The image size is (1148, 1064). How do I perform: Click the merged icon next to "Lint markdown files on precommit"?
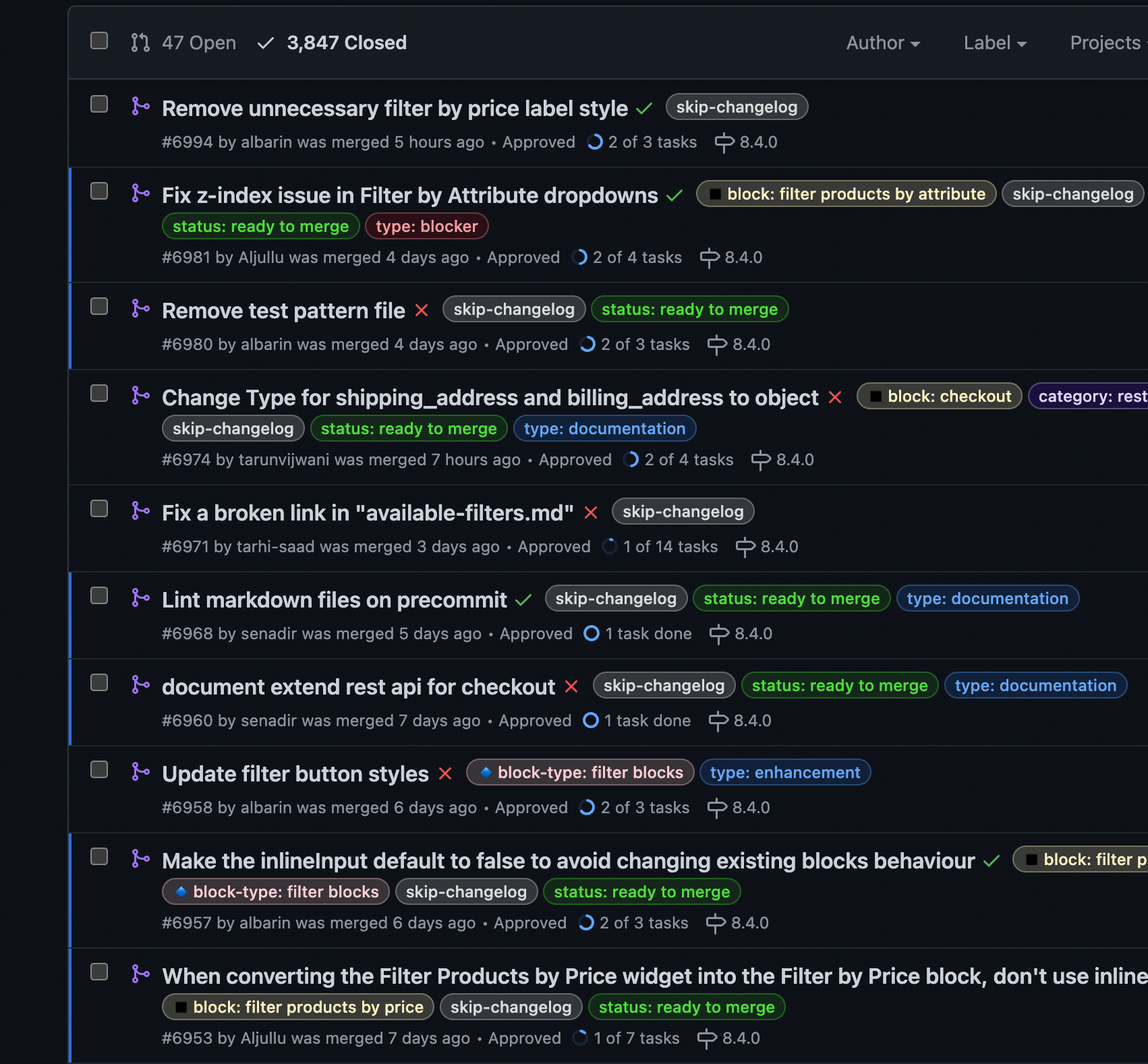point(141,598)
